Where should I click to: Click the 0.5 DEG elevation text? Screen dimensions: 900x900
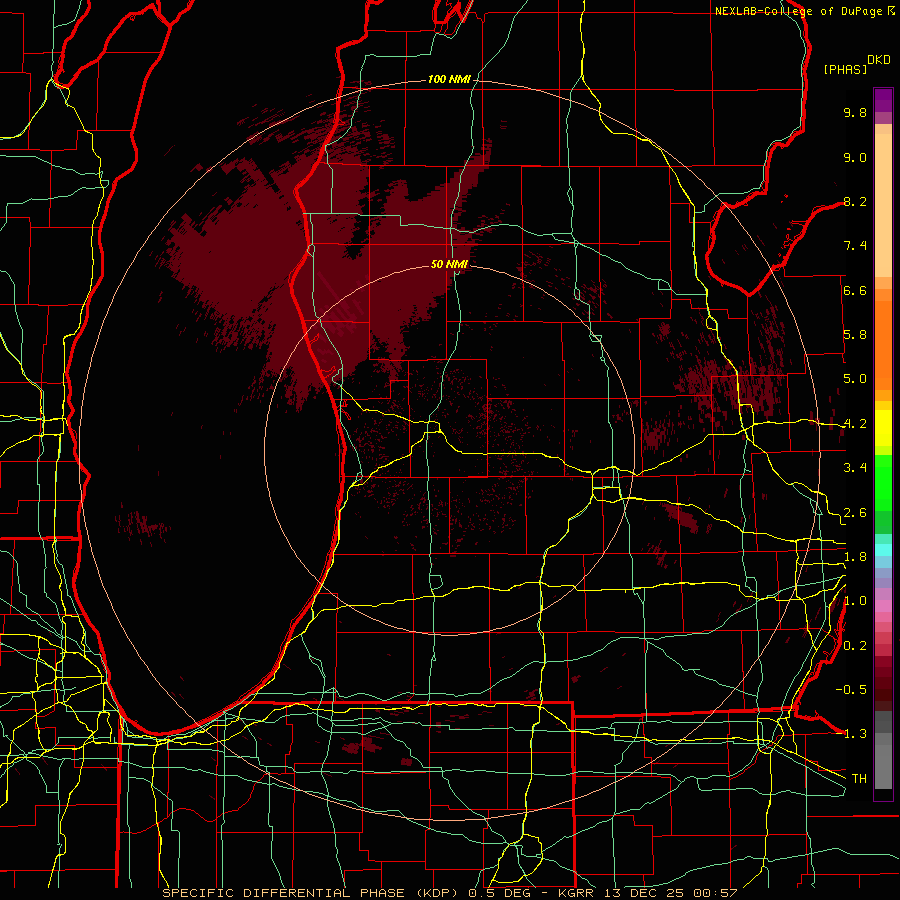click(501, 893)
